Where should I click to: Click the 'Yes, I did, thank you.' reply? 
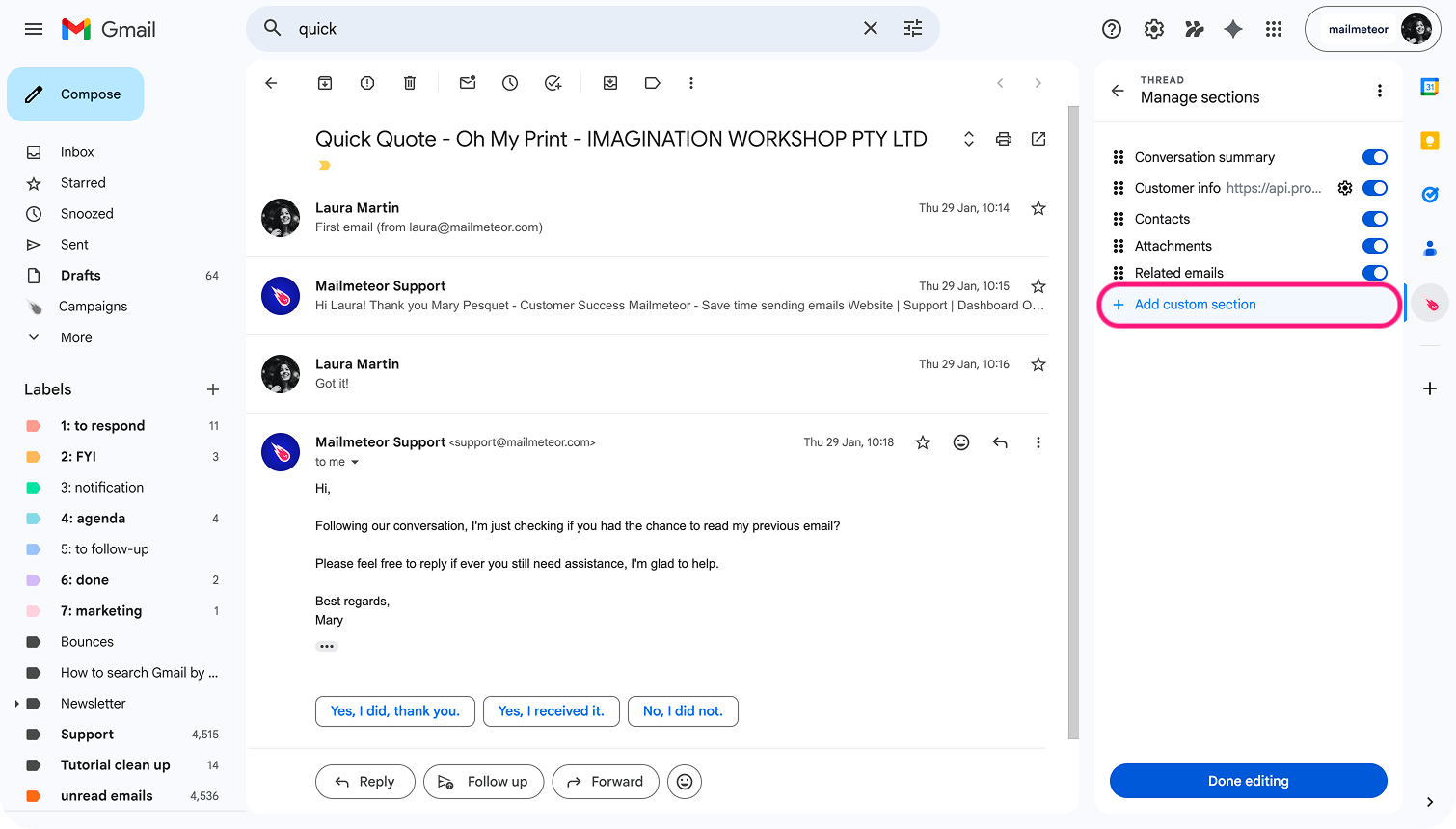point(394,711)
